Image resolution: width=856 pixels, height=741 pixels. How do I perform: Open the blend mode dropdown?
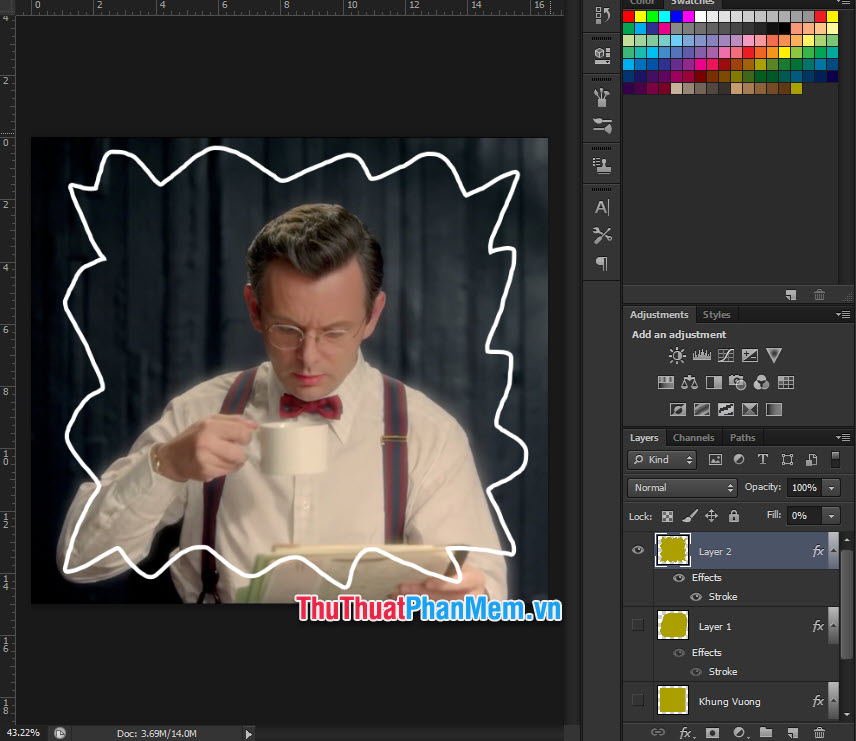(682, 487)
